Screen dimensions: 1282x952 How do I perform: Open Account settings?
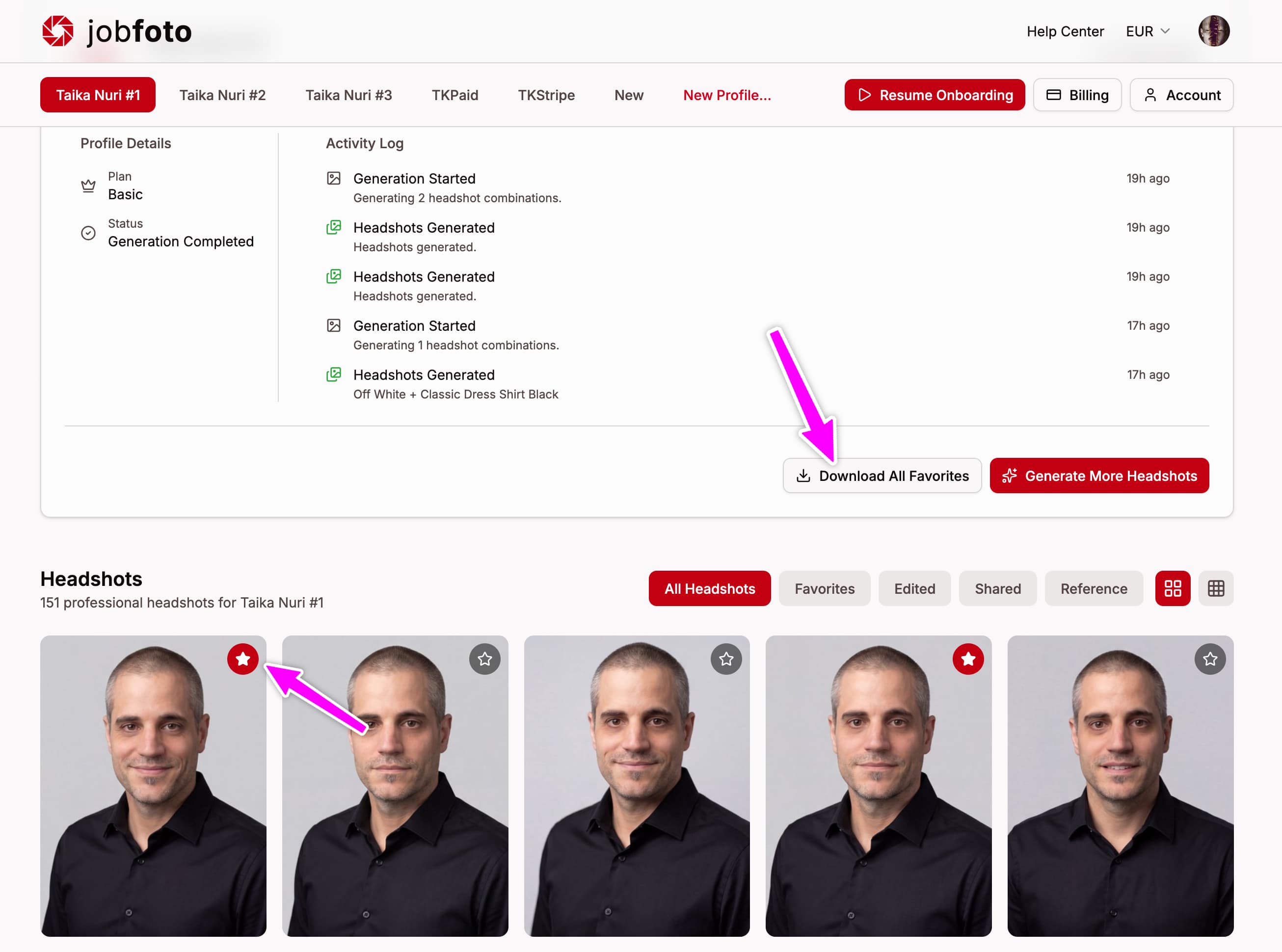pyautogui.click(x=1181, y=95)
